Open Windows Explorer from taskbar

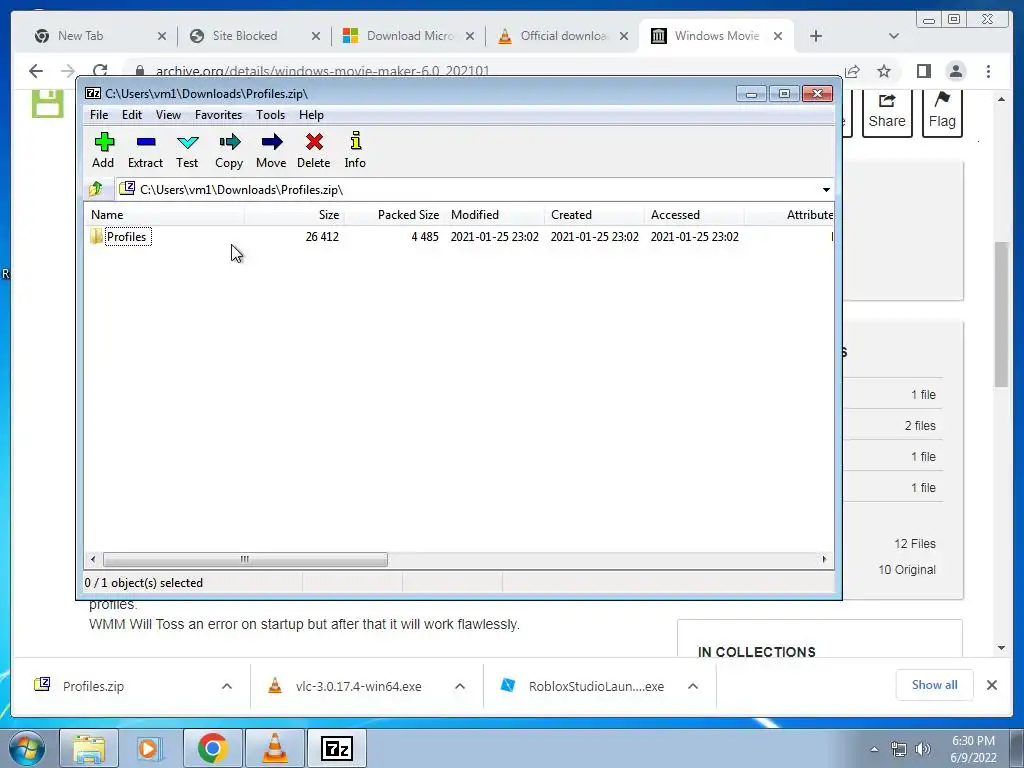pos(88,748)
